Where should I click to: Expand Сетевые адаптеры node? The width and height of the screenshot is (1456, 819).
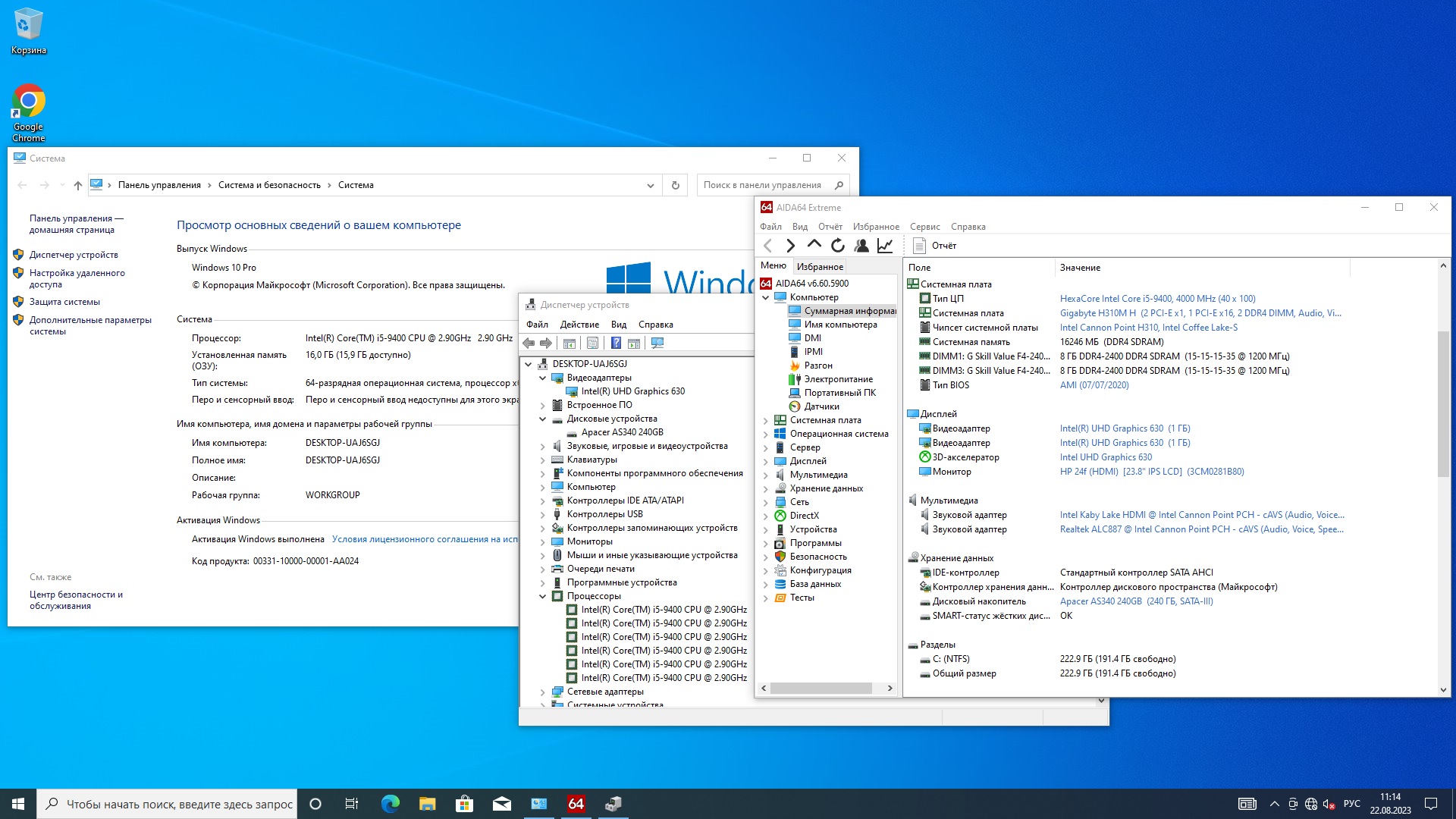click(542, 692)
